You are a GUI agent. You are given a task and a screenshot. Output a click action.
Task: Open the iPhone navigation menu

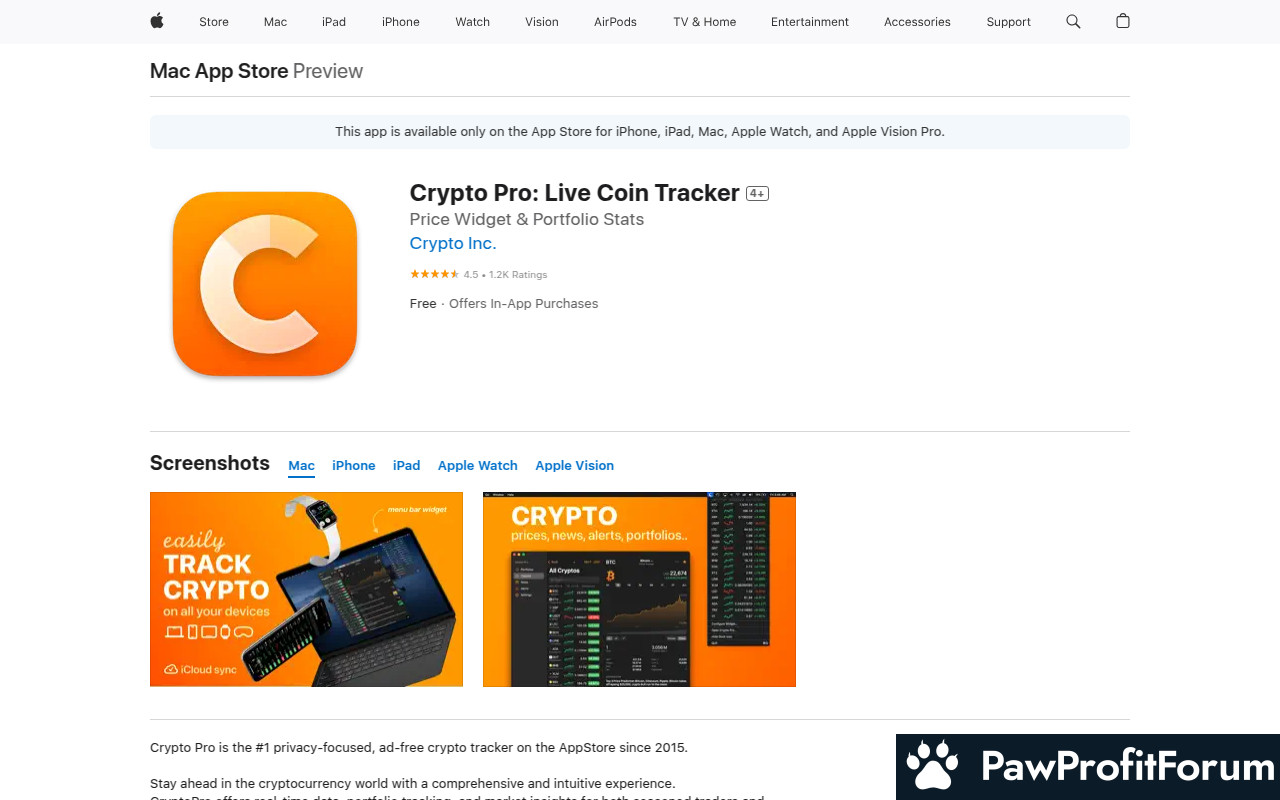pyautogui.click(x=401, y=22)
